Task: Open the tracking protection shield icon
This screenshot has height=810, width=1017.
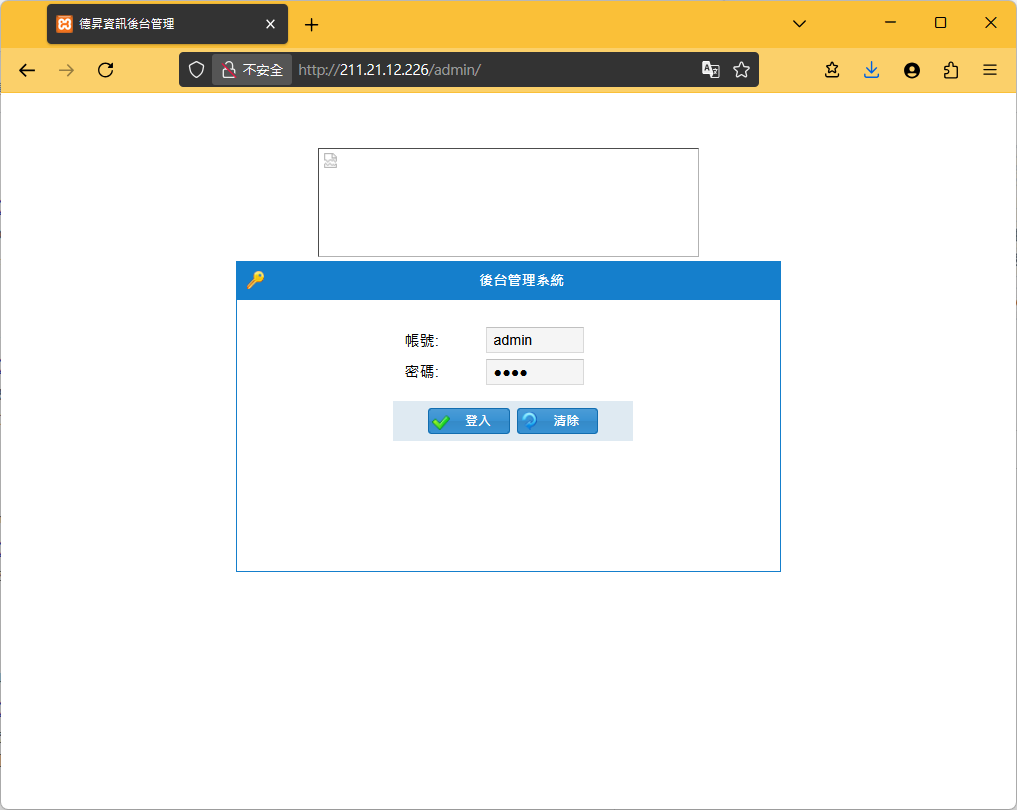Action: (196, 70)
